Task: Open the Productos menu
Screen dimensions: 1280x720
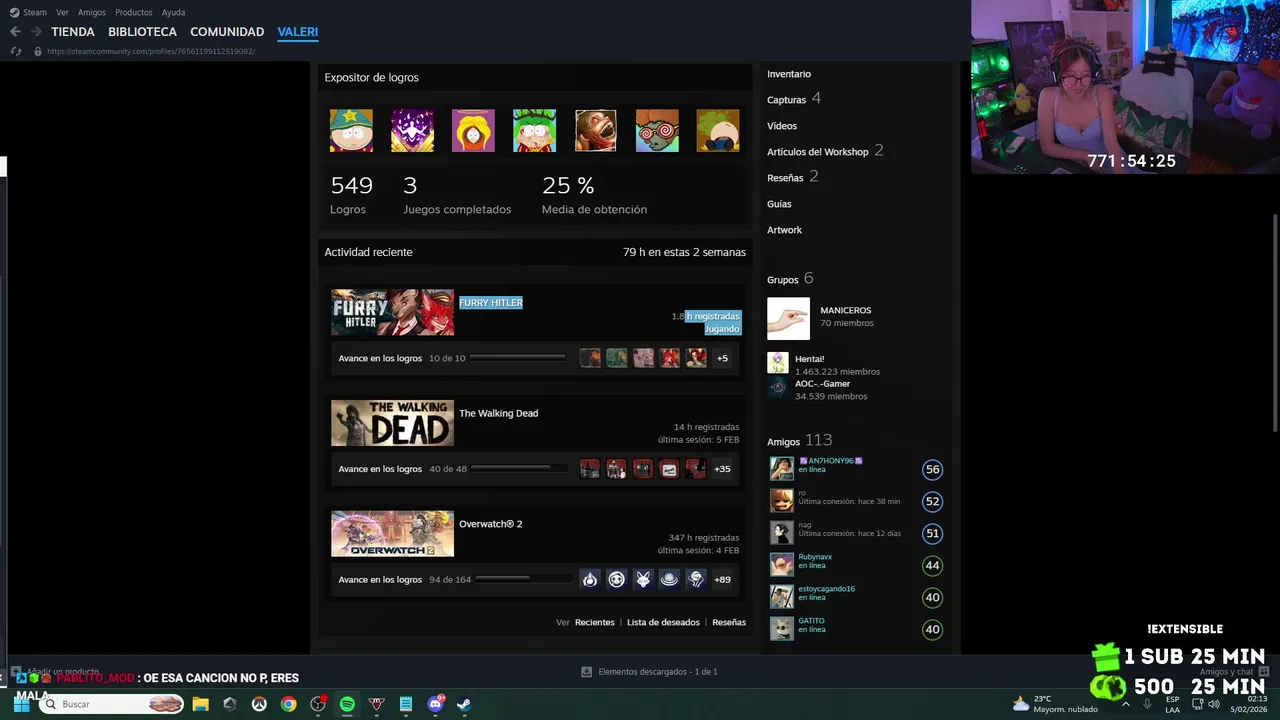Action: coord(134,12)
